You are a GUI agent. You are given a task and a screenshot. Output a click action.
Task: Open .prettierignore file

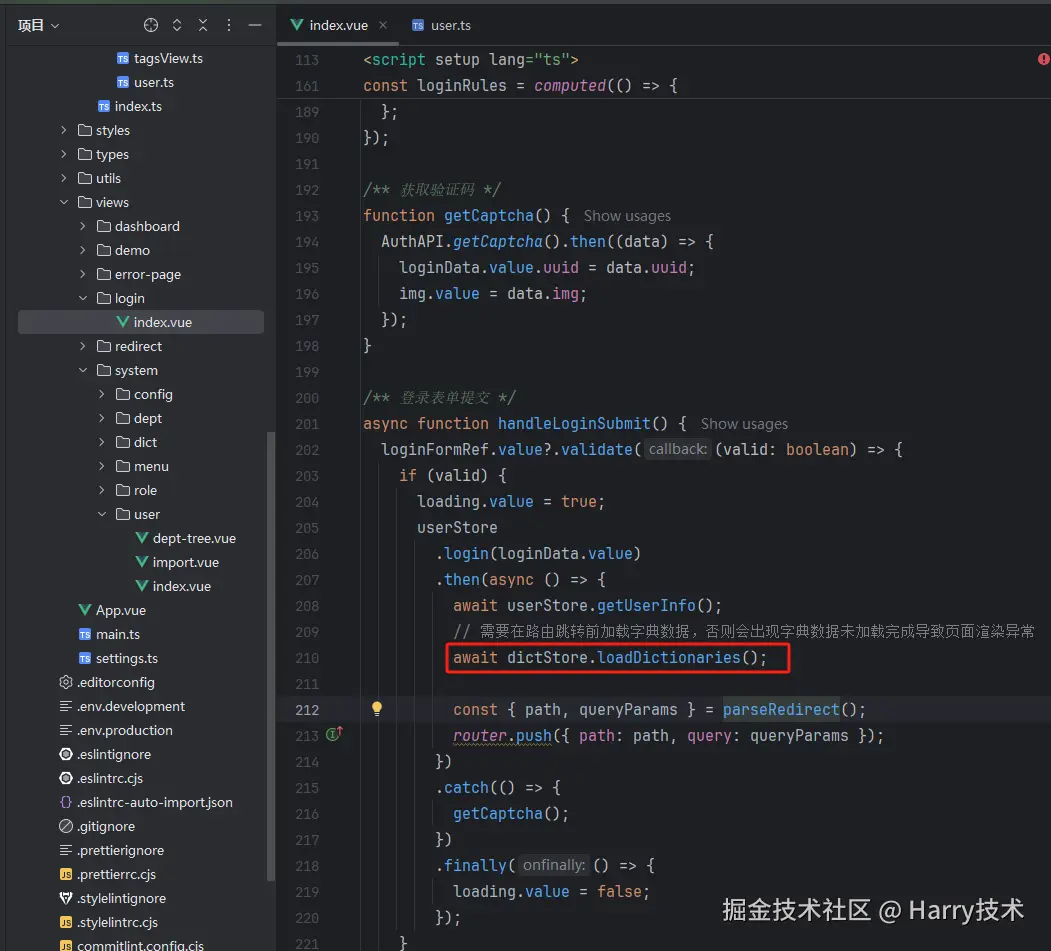point(112,850)
